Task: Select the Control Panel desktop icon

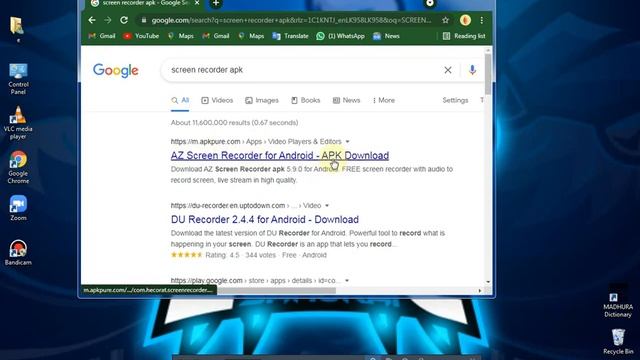Action: point(18,80)
